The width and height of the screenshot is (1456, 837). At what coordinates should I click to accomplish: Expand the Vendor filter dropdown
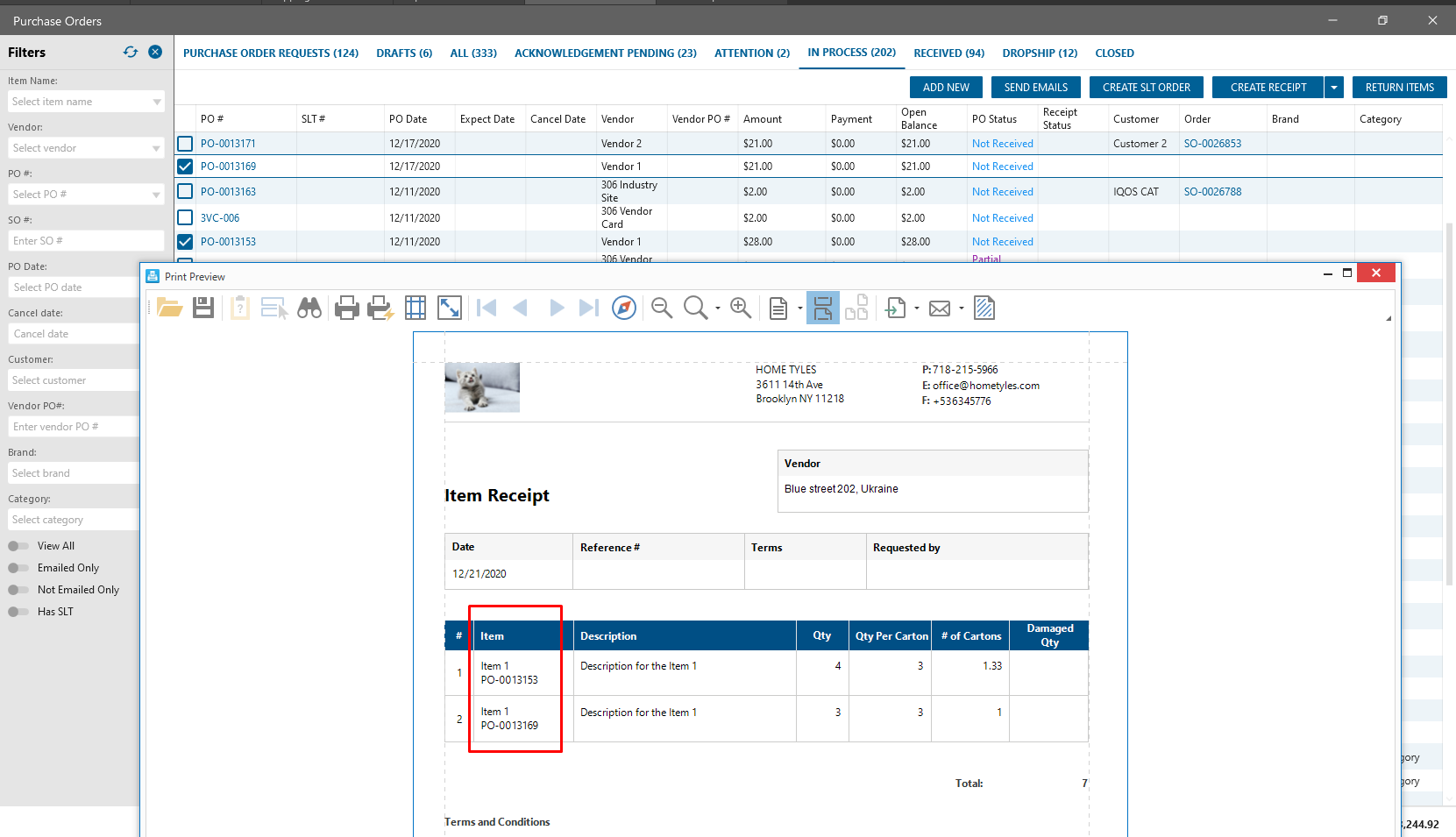156,148
